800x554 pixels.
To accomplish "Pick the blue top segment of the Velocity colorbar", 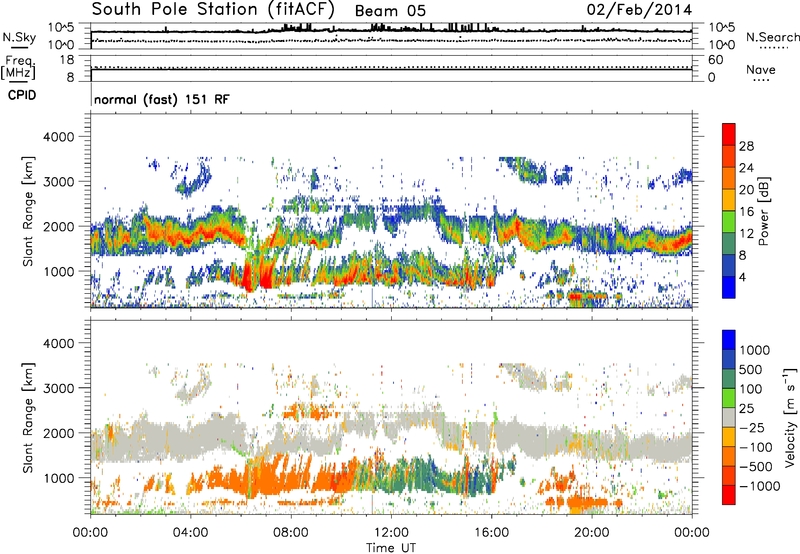I will pyautogui.click(x=729, y=340).
